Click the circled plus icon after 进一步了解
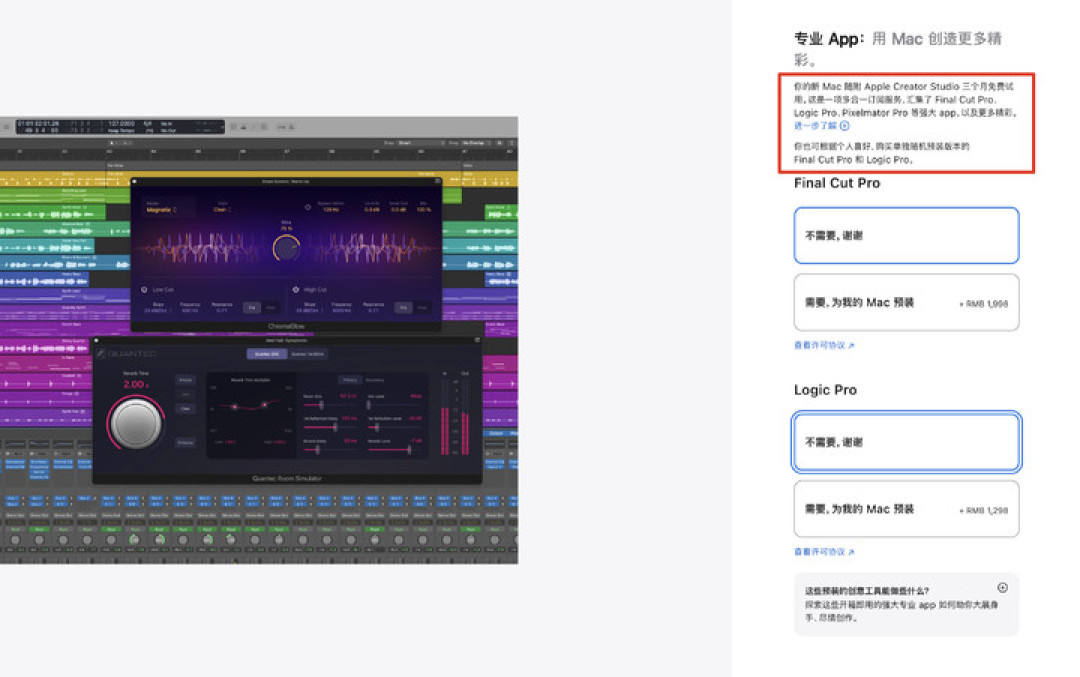The image size is (1080, 677). (x=844, y=126)
